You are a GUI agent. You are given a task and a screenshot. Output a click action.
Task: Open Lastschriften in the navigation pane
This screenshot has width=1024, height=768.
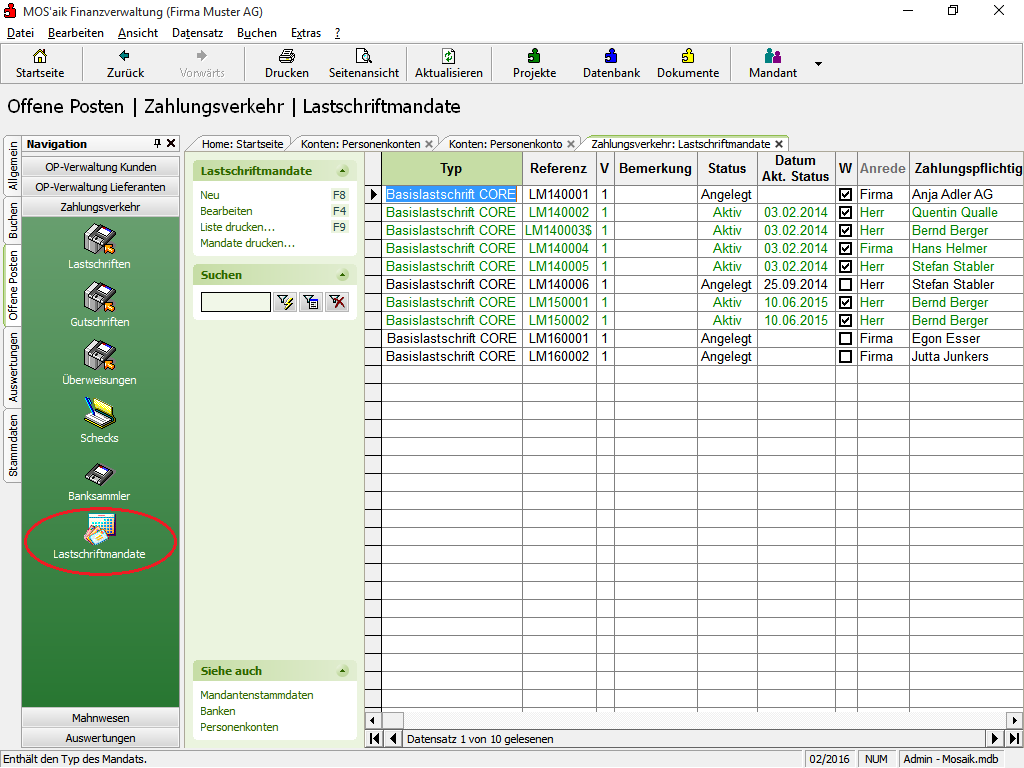[x=99, y=248]
